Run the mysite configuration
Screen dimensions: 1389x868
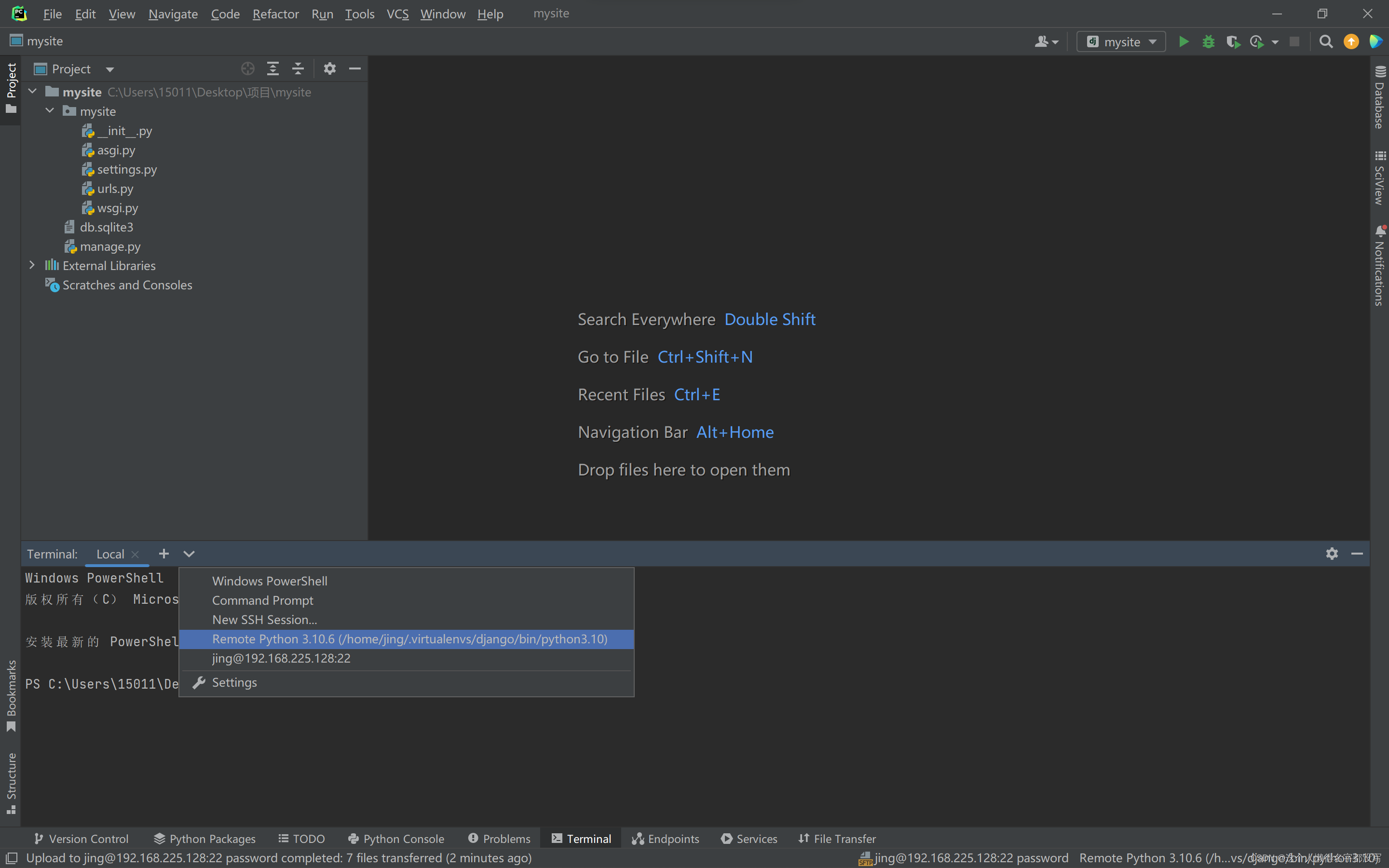1183,42
